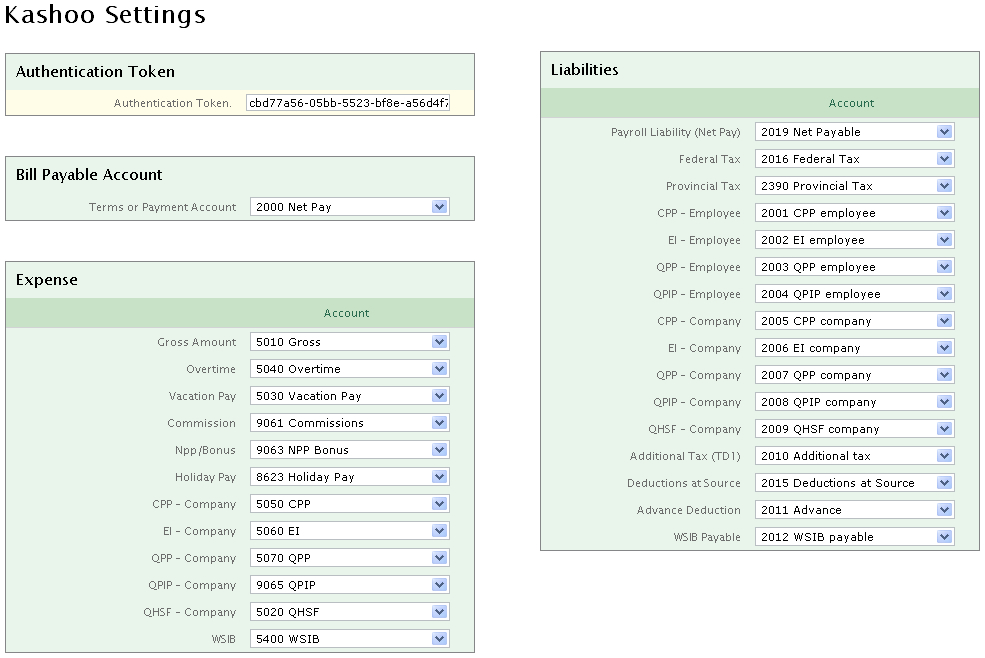Open the Liabilities CPP - Company dropdown

(854, 321)
